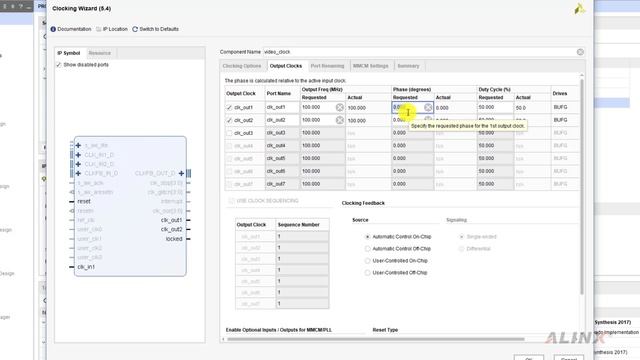Click the OK button

(529, 358)
